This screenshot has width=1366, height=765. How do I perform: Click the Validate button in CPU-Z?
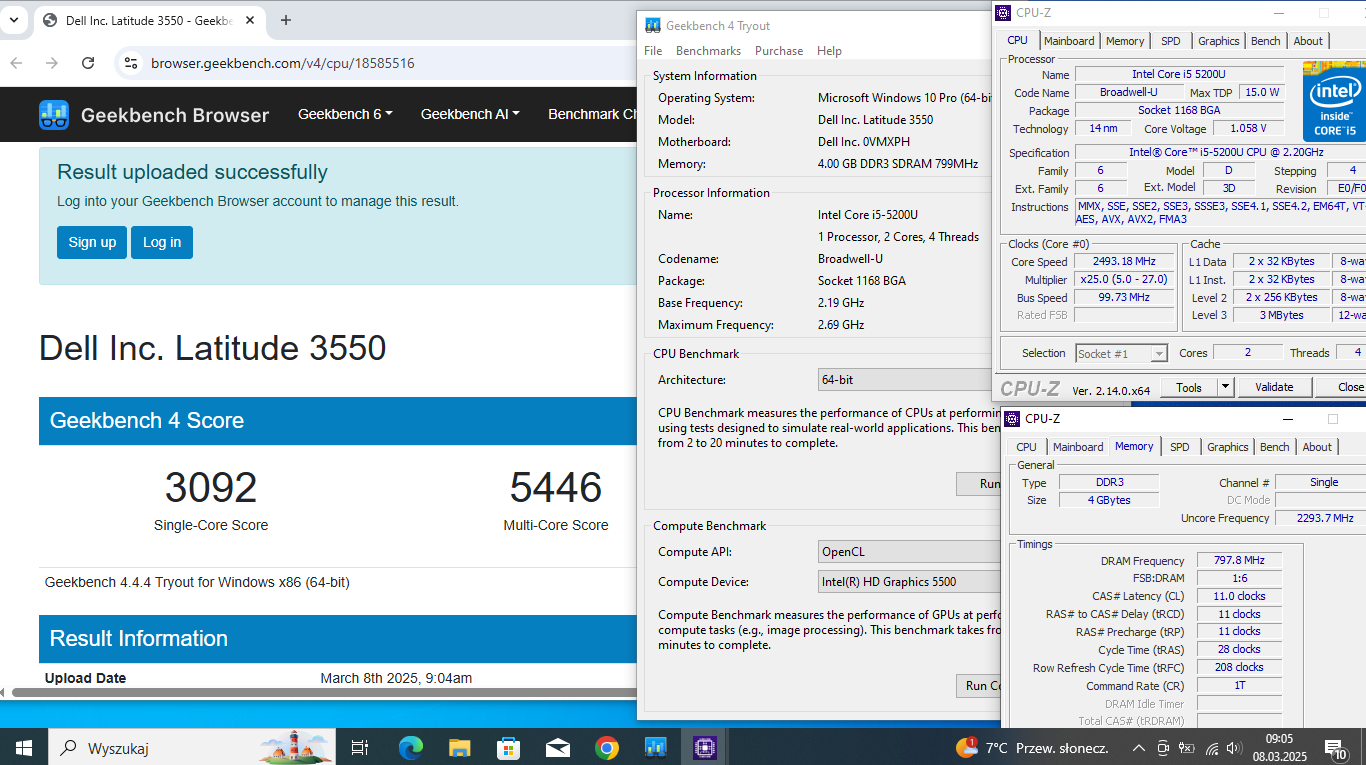pyautogui.click(x=1274, y=387)
